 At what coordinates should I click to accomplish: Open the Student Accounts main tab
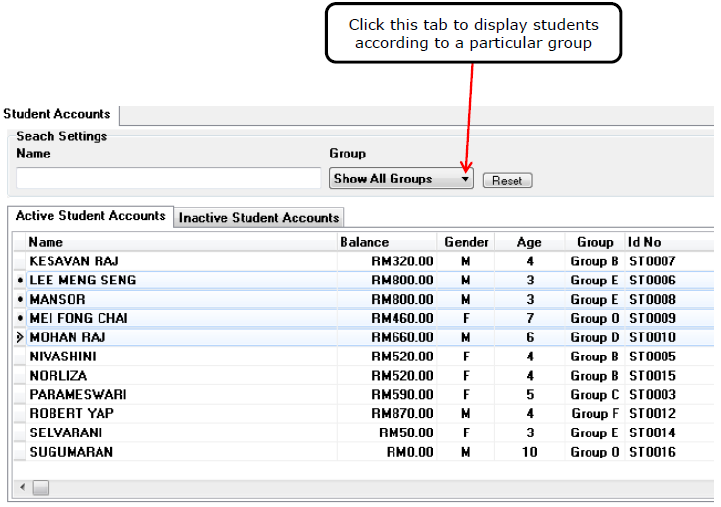point(57,114)
